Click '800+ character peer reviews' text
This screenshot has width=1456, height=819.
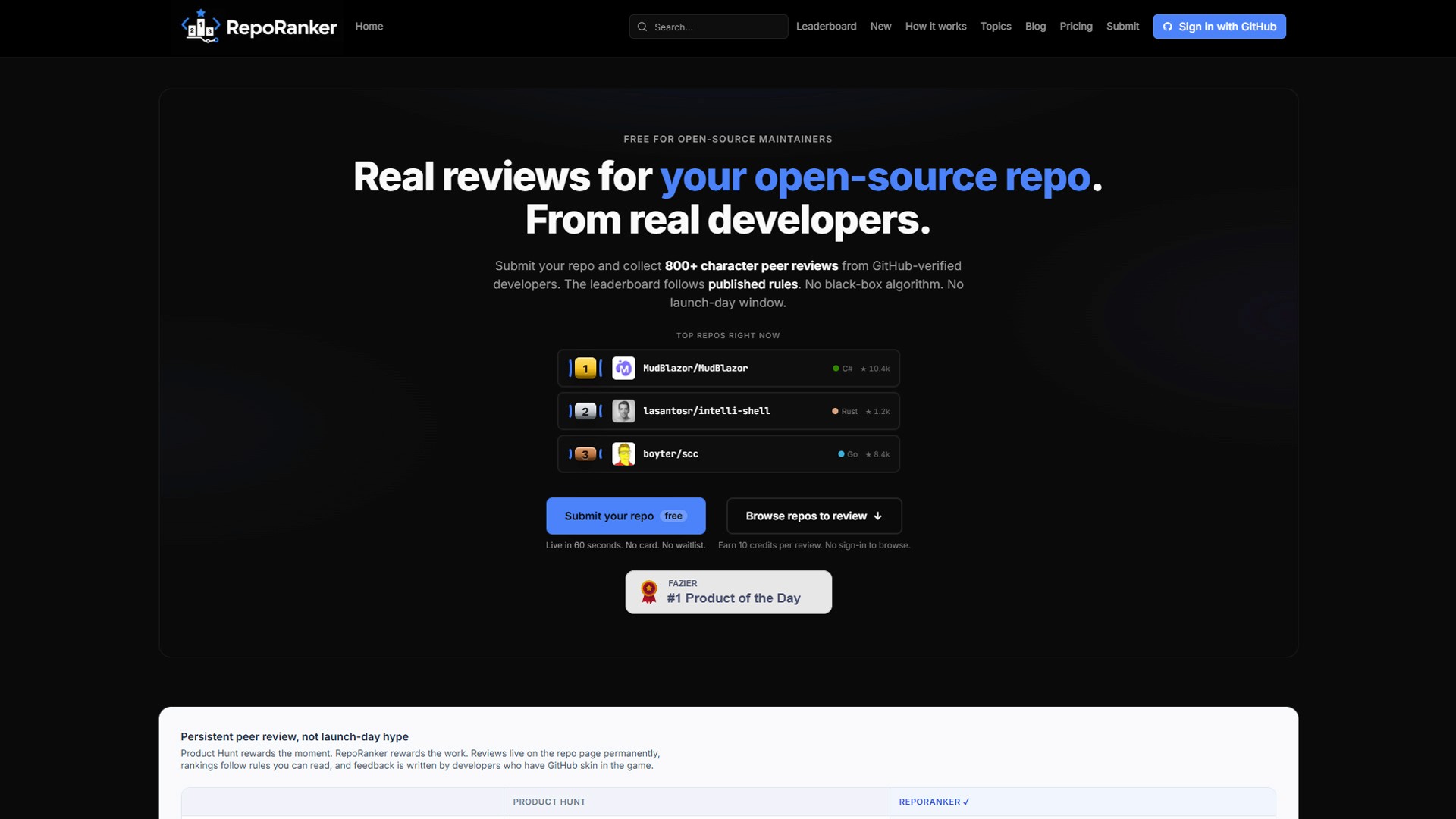pyautogui.click(x=752, y=266)
